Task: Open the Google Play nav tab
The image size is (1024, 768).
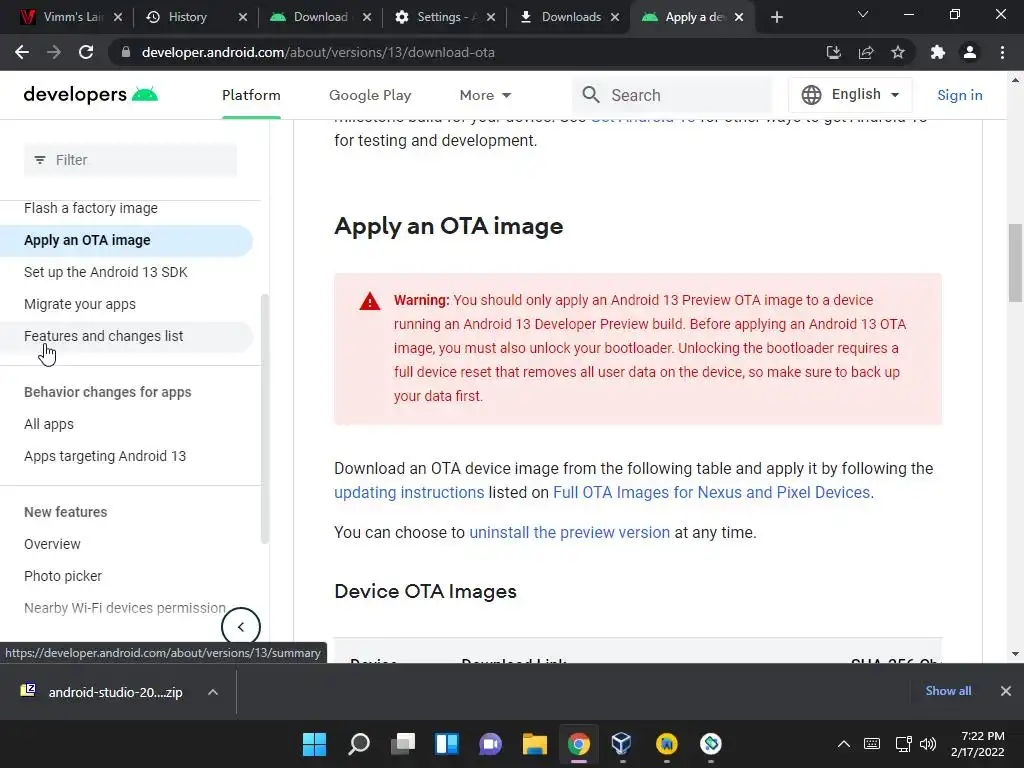Action: [x=370, y=95]
